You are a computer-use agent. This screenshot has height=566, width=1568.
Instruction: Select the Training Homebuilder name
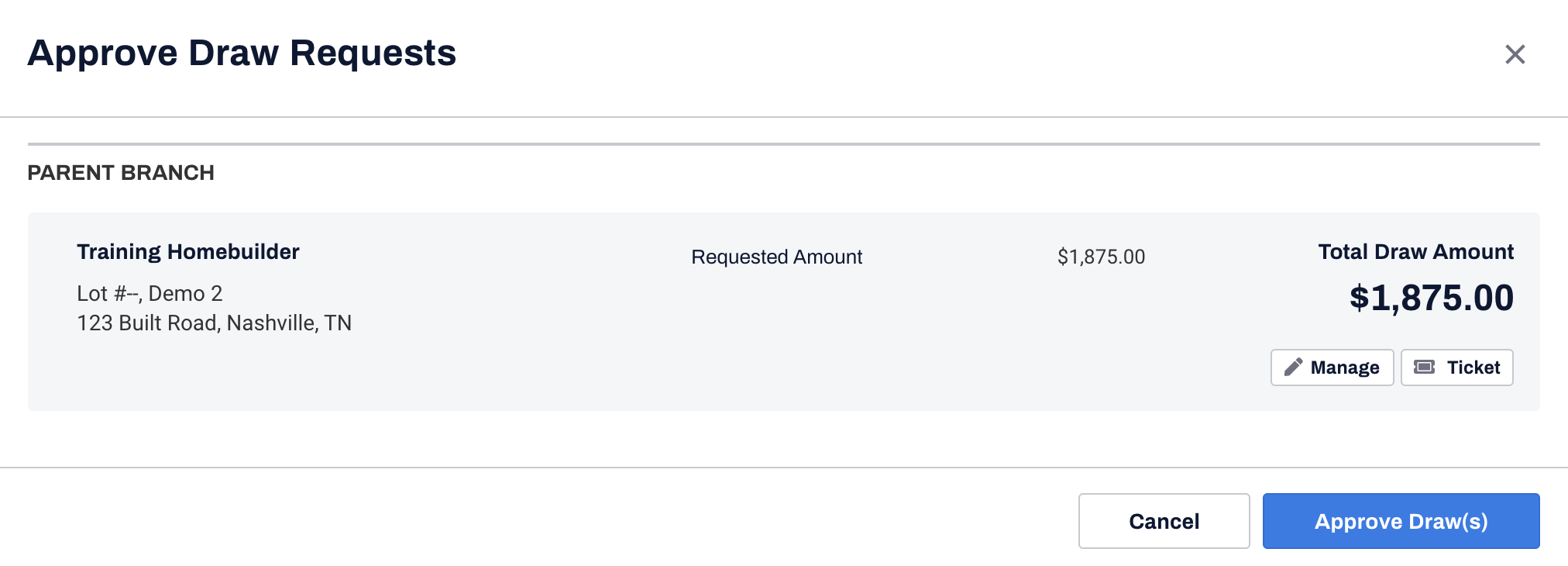[x=187, y=251]
